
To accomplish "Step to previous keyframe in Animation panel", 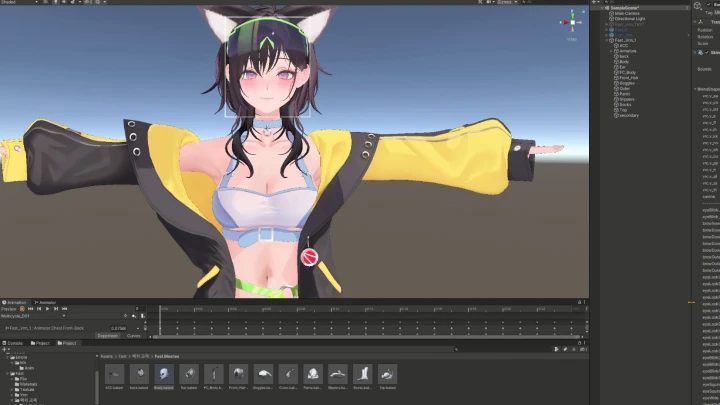I will (x=39, y=309).
